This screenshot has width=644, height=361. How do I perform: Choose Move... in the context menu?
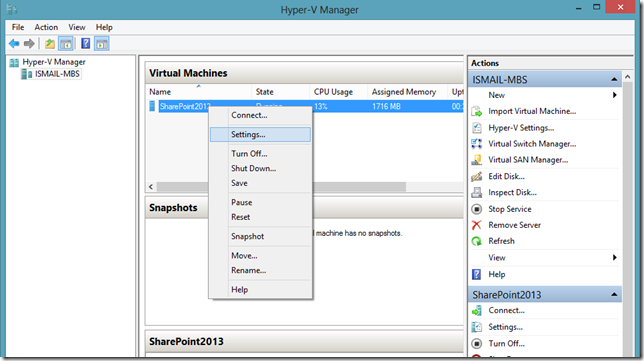(x=260, y=256)
